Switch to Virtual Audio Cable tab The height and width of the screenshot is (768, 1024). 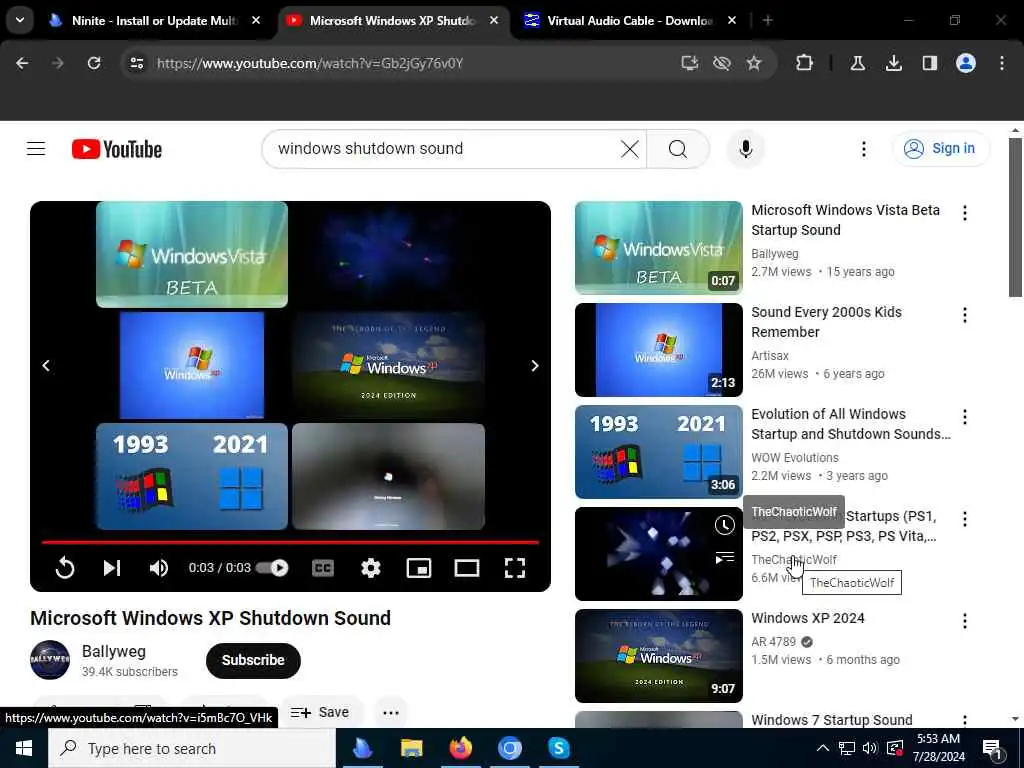[632, 21]
